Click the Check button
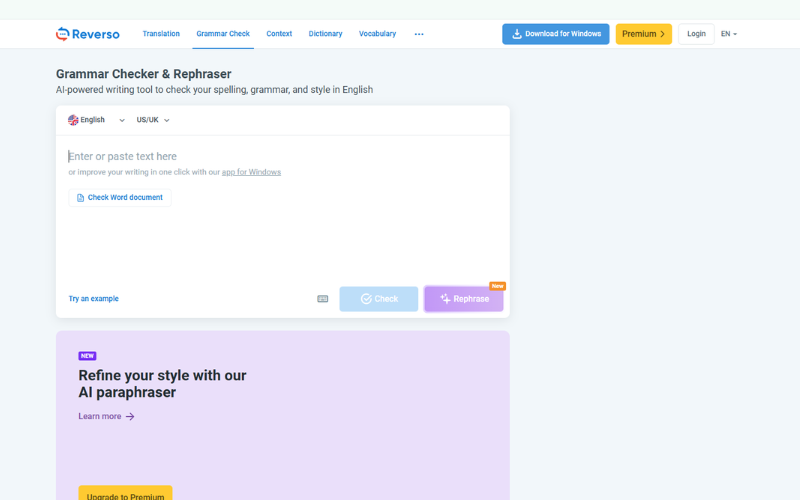Image resolution: width=800 pixels, height=500 pixels. [x=379, y=299]
